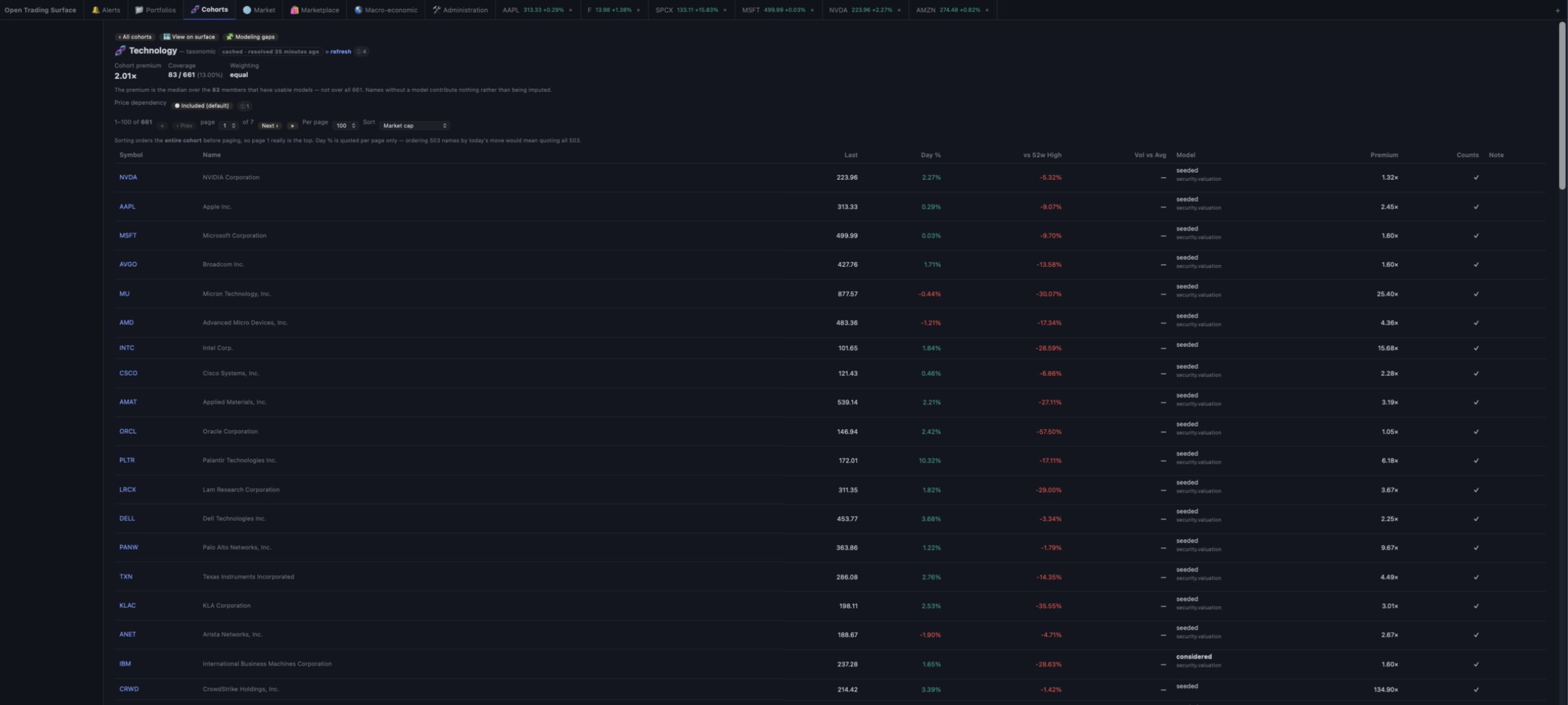Open the NVDA symbol link
1568x705 pixels.
pyautogui.click(x=128, y=178)
